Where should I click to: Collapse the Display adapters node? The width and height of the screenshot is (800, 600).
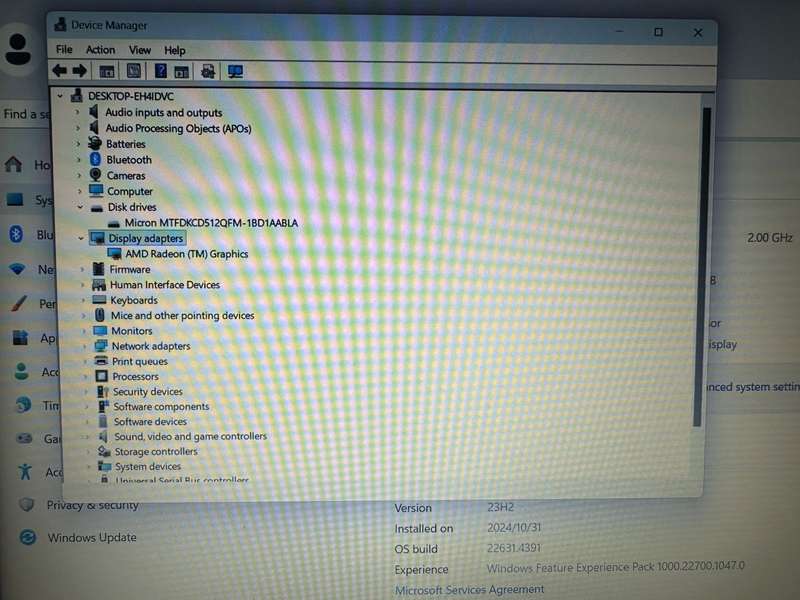(81, 238)
